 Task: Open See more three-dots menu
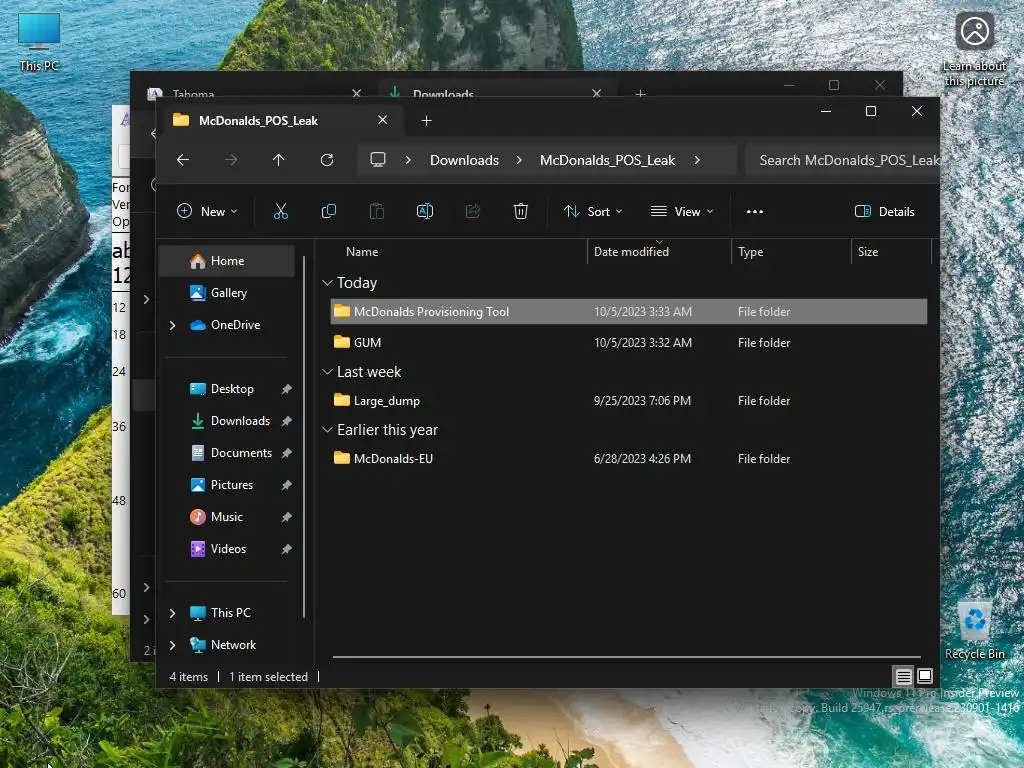(x=755, y=212)
